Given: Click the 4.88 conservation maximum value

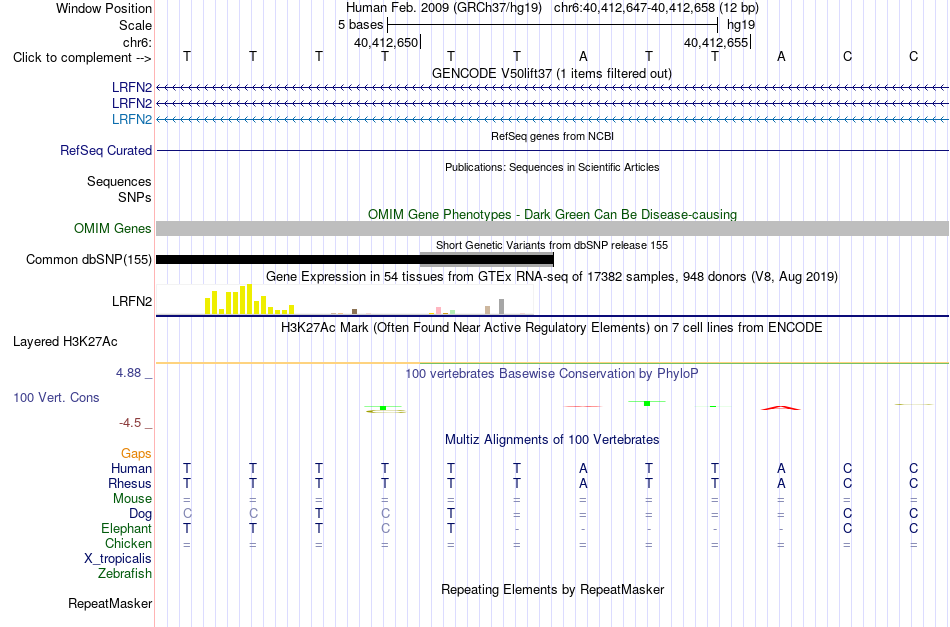Looking at the screenshot, I should [128, 373].
